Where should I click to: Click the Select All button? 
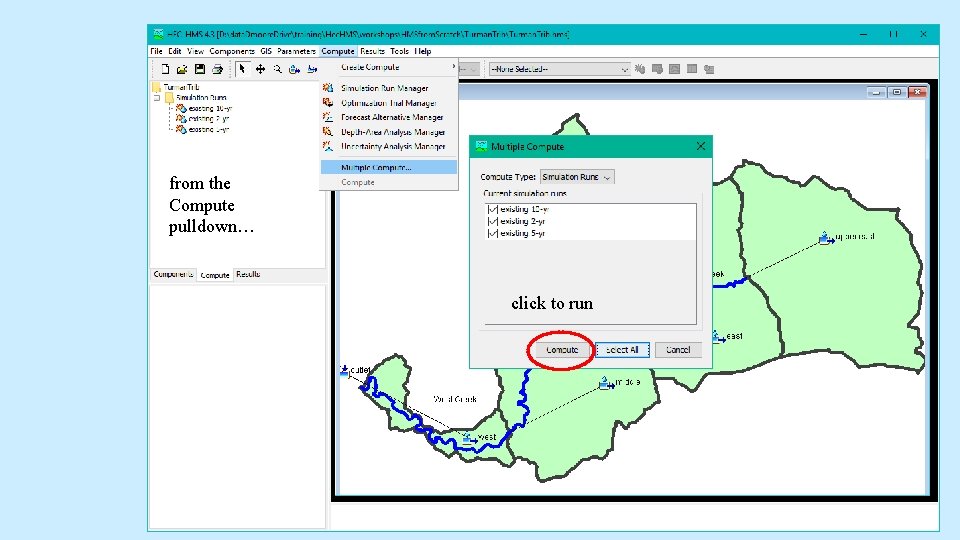click(622, 350)
